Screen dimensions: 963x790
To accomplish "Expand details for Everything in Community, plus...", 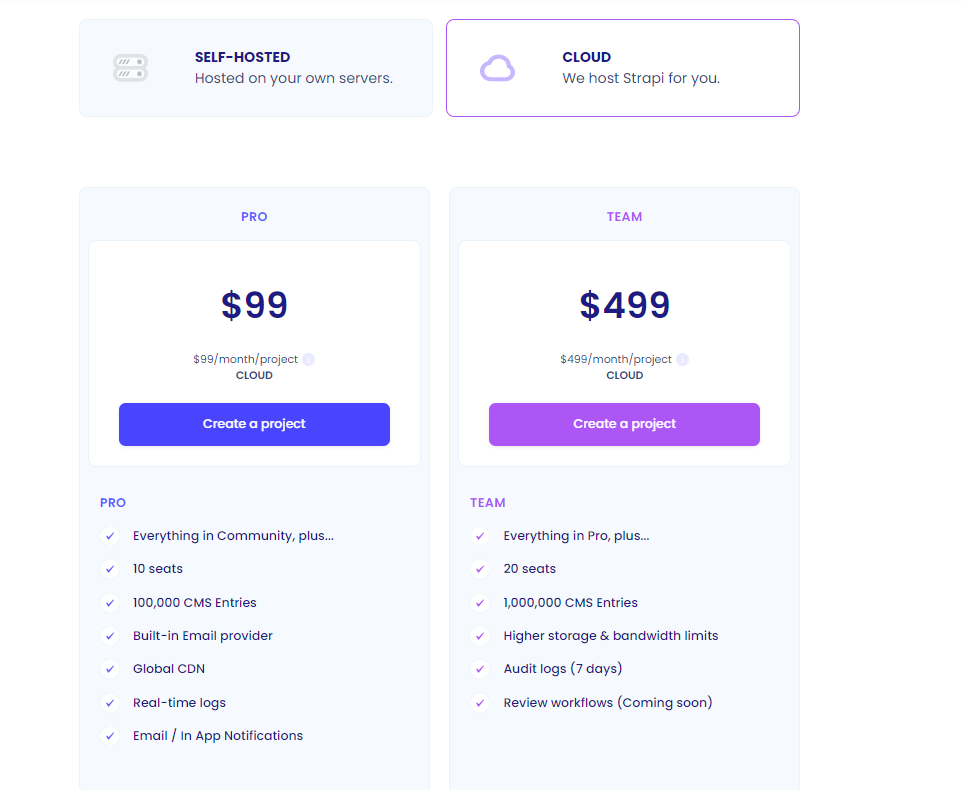I will coord(234,535).
